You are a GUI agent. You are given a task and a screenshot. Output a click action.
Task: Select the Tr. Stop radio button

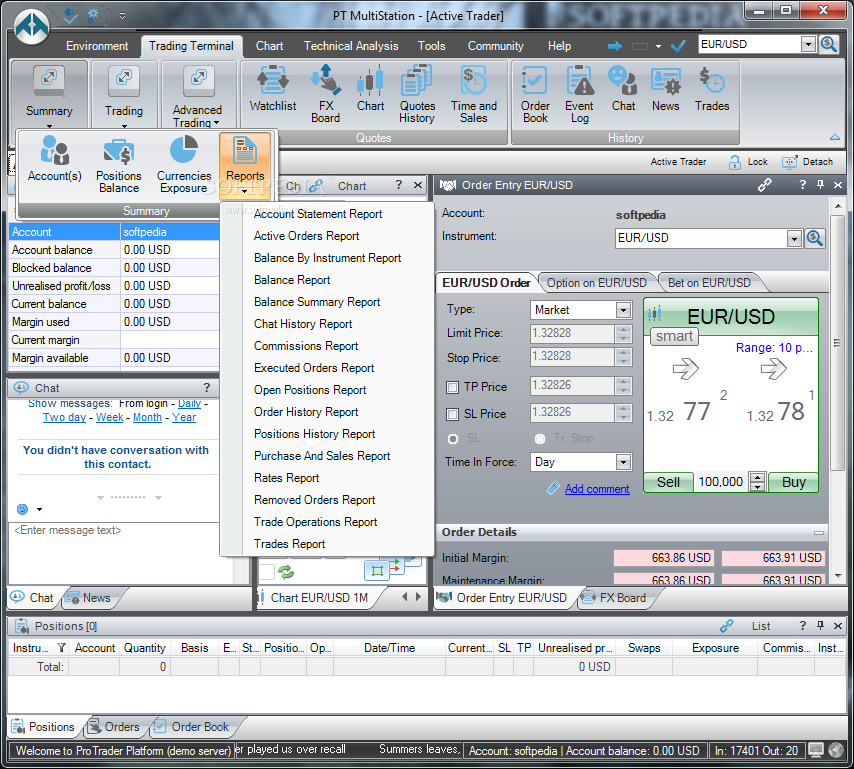(540, 438)
